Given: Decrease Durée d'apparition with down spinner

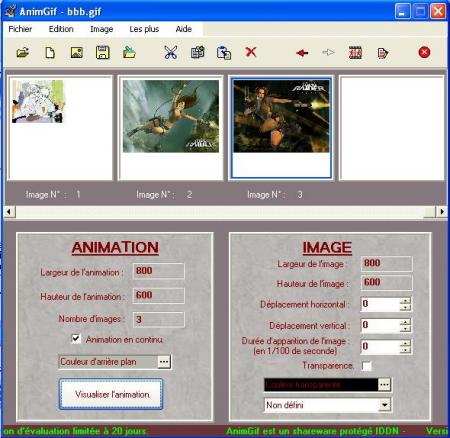Looking at the screenshot, I should [405, 350].
